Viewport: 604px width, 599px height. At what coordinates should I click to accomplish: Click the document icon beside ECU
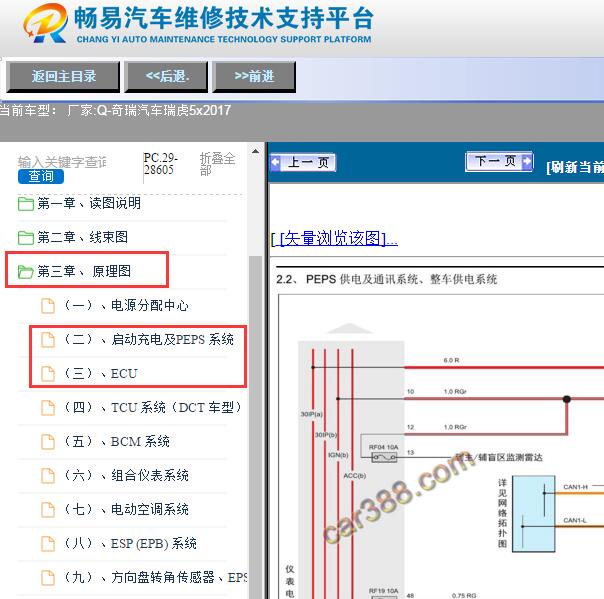48,374
